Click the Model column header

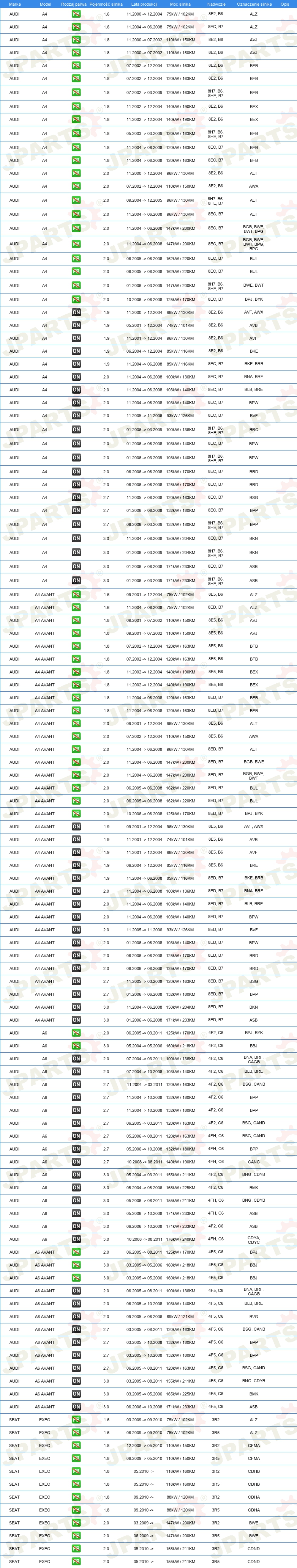click(x=45, y=4)
